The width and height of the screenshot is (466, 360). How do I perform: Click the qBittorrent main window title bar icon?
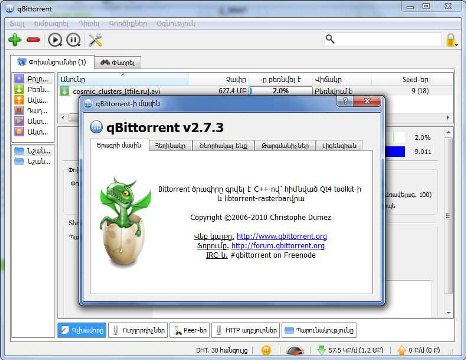pos(10,9)
